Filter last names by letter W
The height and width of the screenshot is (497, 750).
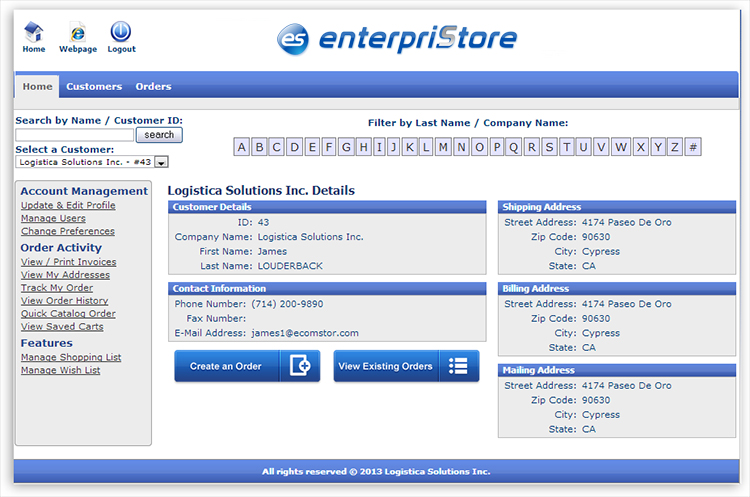click(x=621, y=147)
